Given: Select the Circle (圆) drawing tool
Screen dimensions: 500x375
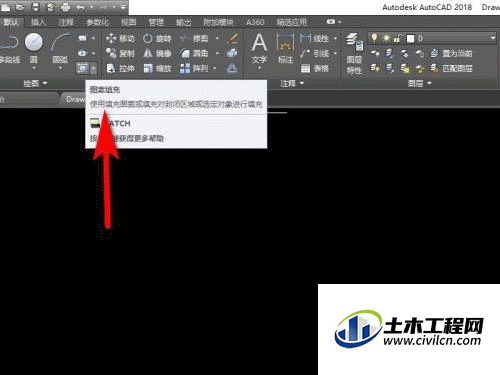Looking at the screenshot, I should click(34, 48).
